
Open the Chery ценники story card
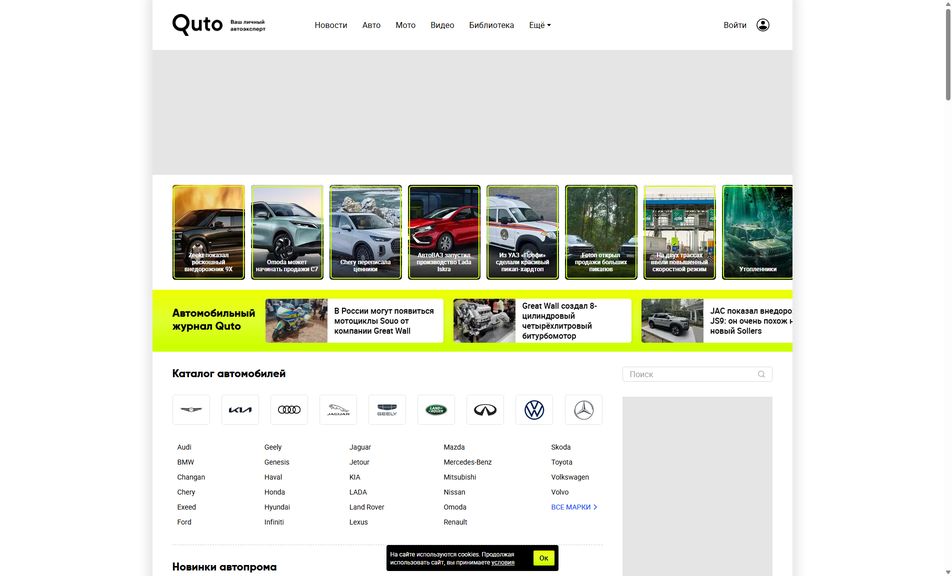click(366, 232)
